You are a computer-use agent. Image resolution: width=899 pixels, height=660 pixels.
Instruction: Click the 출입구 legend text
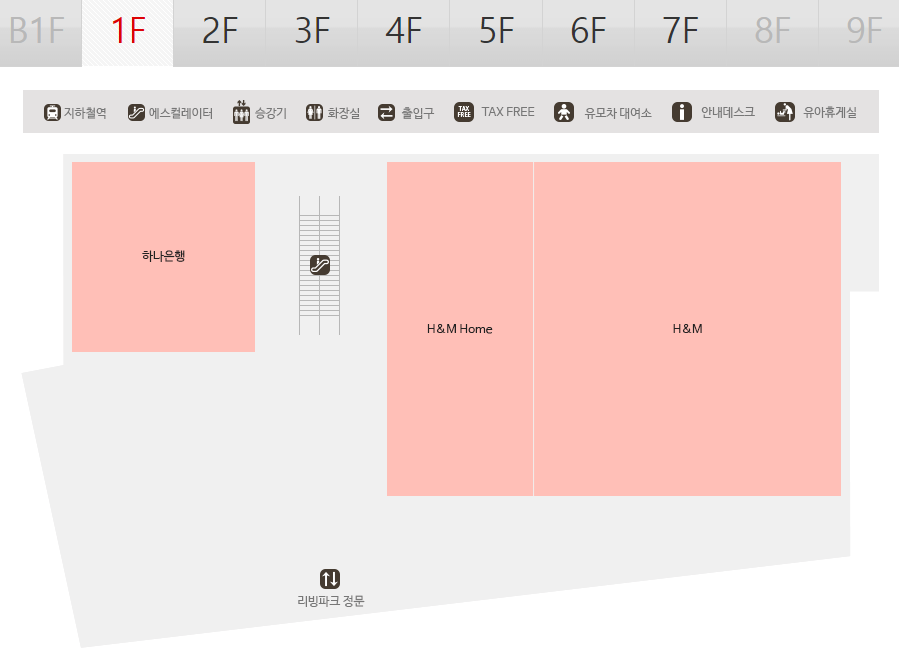[417, 113]
